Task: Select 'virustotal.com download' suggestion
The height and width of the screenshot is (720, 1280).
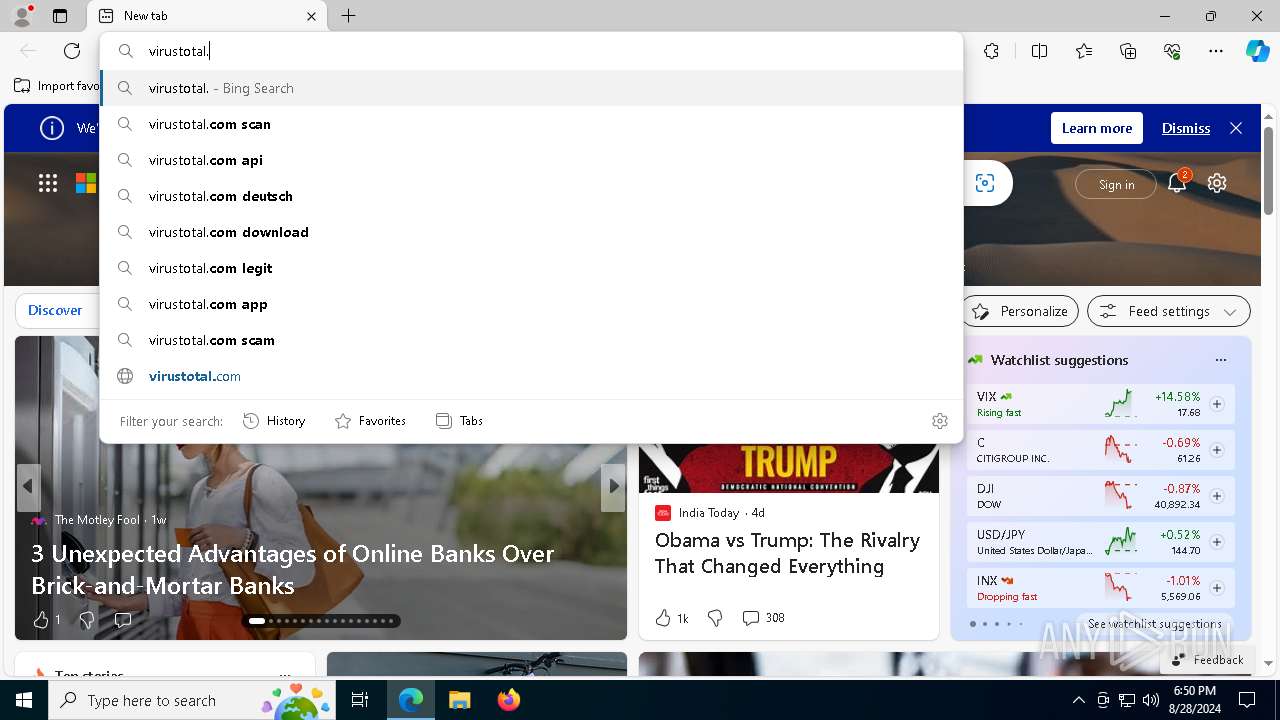Action: (x=532, y=232)
